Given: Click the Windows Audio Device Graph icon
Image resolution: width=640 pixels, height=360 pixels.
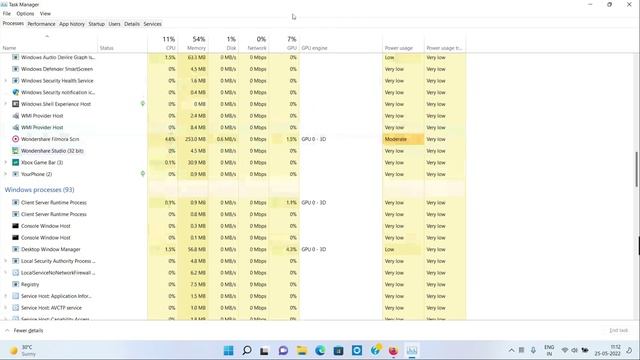Looking at the screenshot, I should (x=16, y=58).
